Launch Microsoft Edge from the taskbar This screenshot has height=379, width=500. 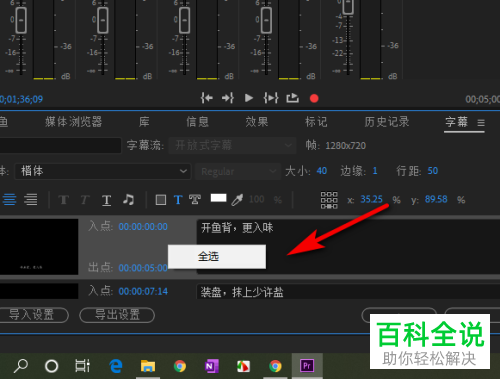pos(116,366)
